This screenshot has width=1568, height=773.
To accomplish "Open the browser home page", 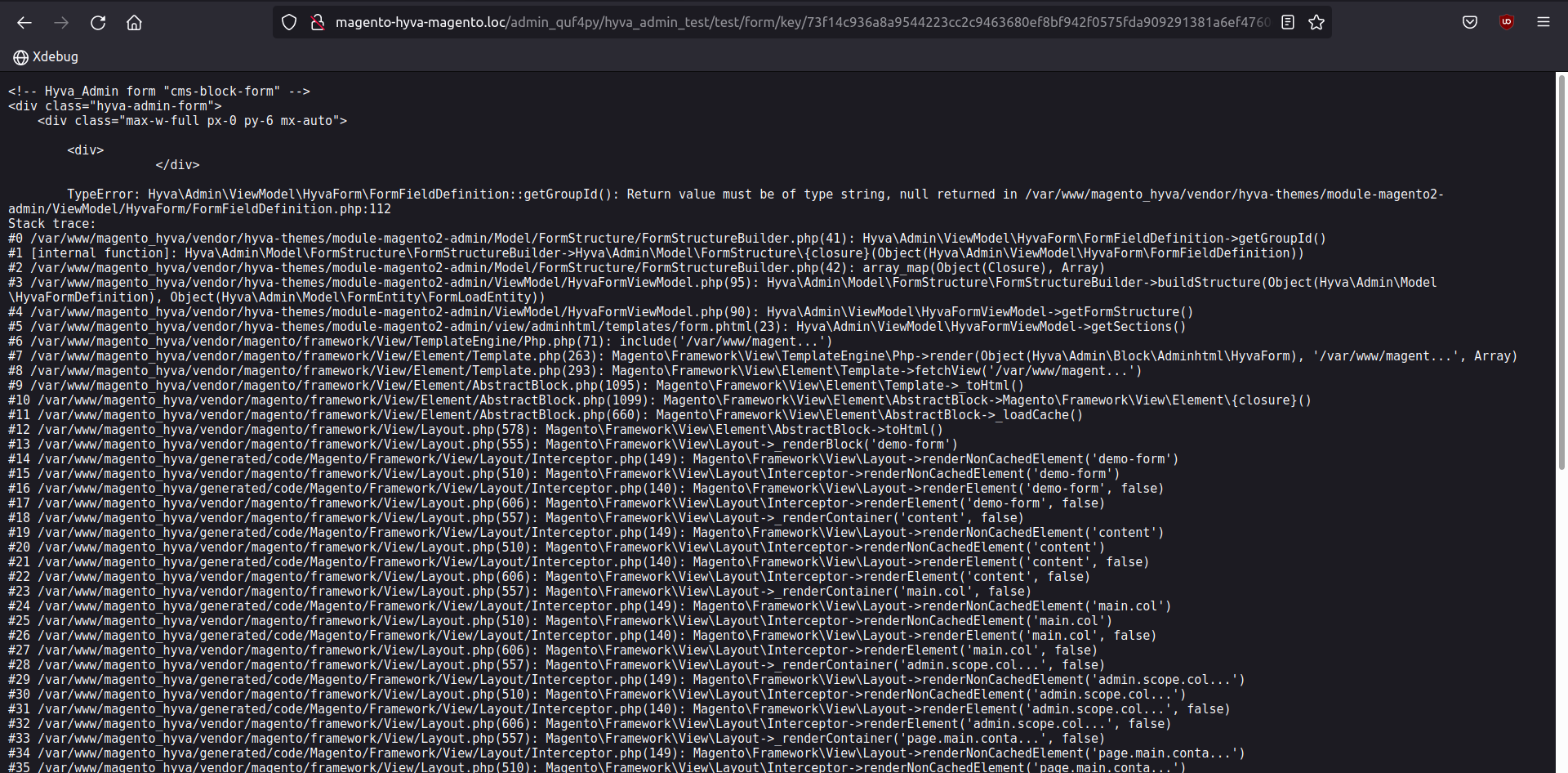I will (x=135, y=23).
